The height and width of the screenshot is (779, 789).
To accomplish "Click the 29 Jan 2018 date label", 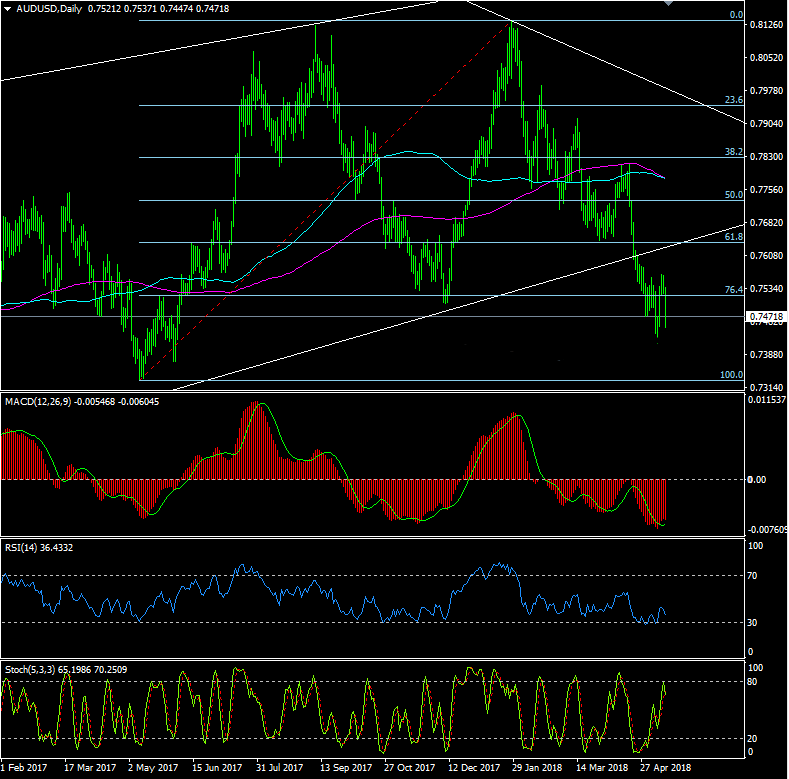I will tap(535, 768).
